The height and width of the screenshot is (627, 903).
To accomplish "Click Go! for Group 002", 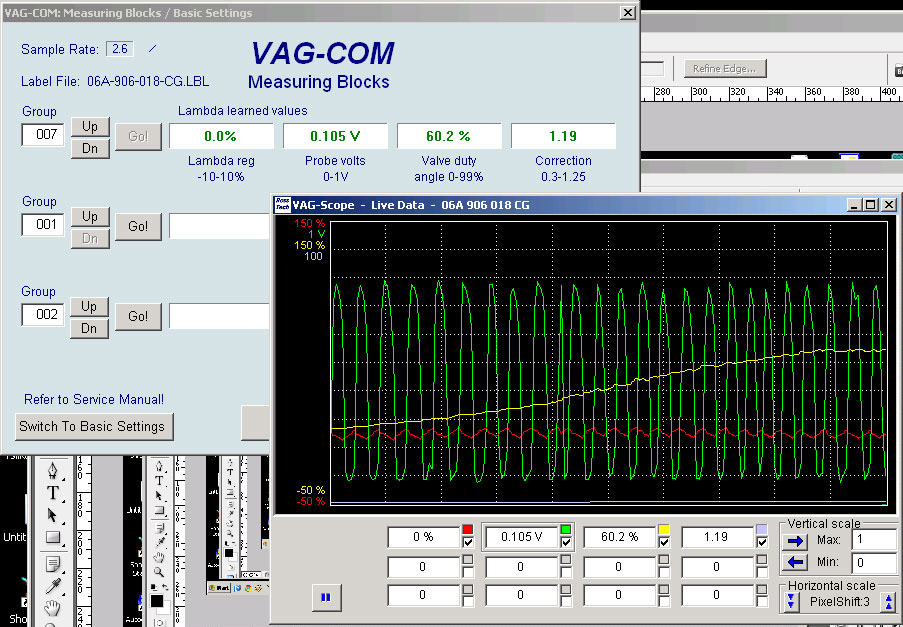I will (x=138, y=316).
